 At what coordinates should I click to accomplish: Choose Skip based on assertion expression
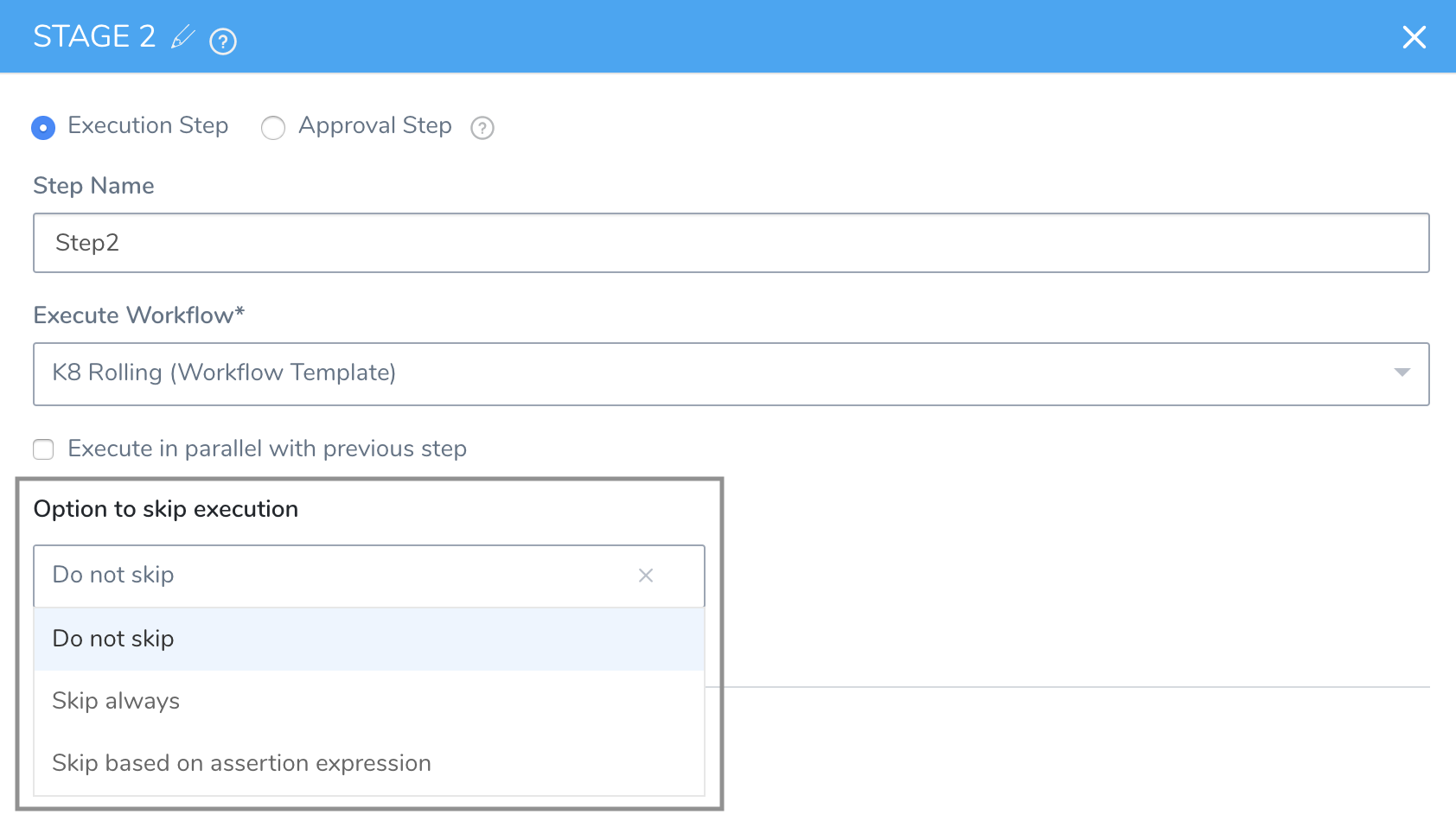pos(369,763)
